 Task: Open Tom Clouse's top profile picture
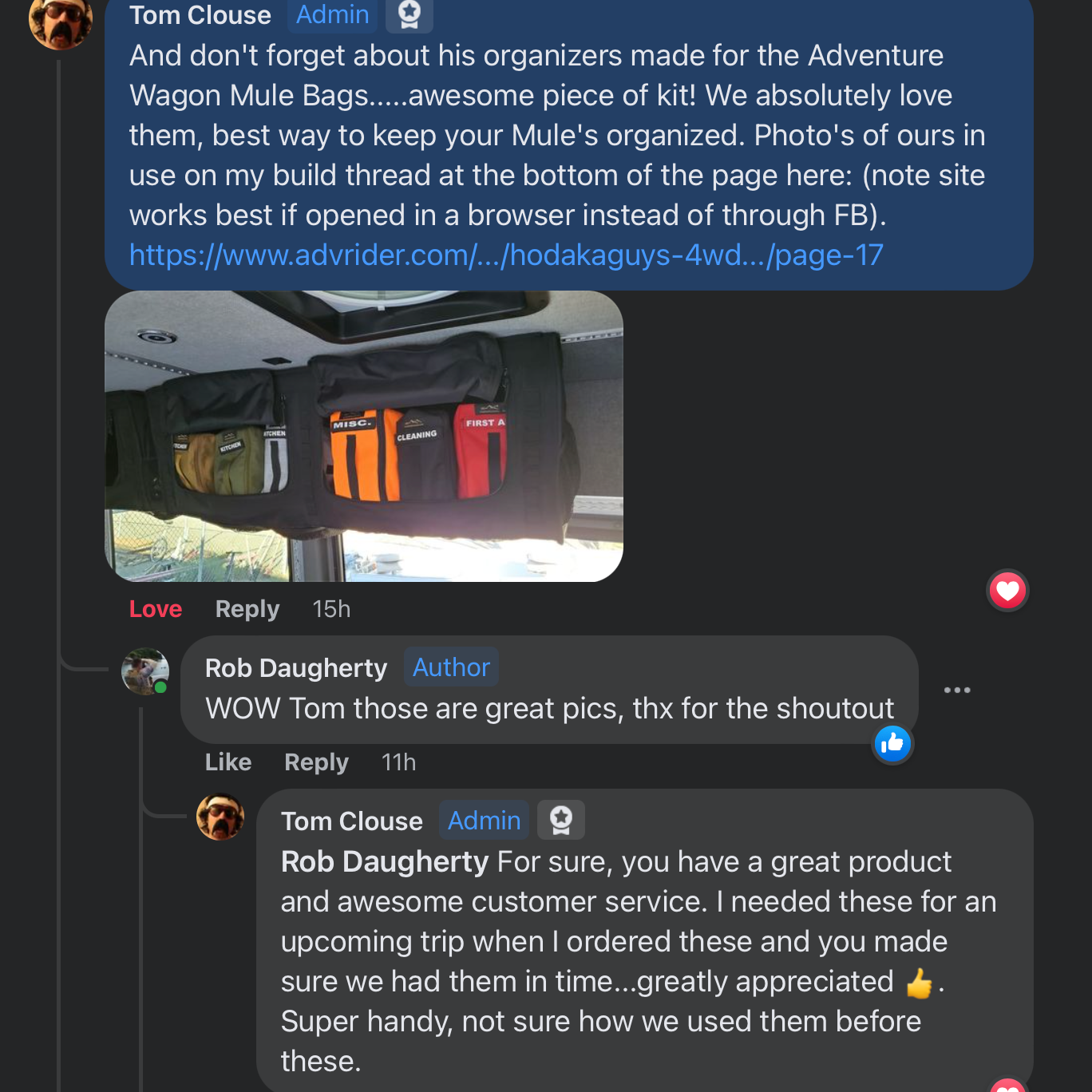pyautogui.click(x=60, y=20)
